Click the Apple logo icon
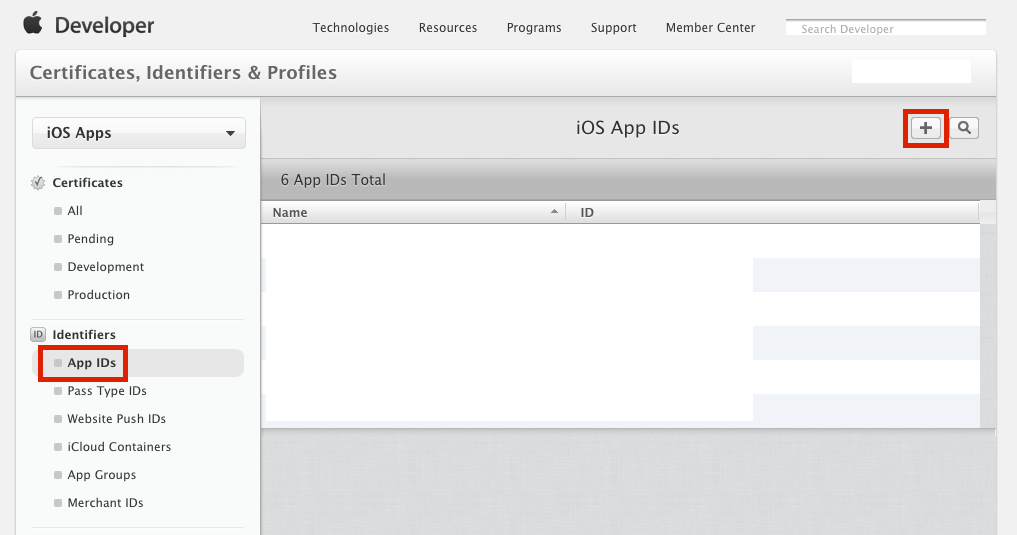Viewport: 1017px width, 535px height. pyautogui.click(x=33, y=23)
